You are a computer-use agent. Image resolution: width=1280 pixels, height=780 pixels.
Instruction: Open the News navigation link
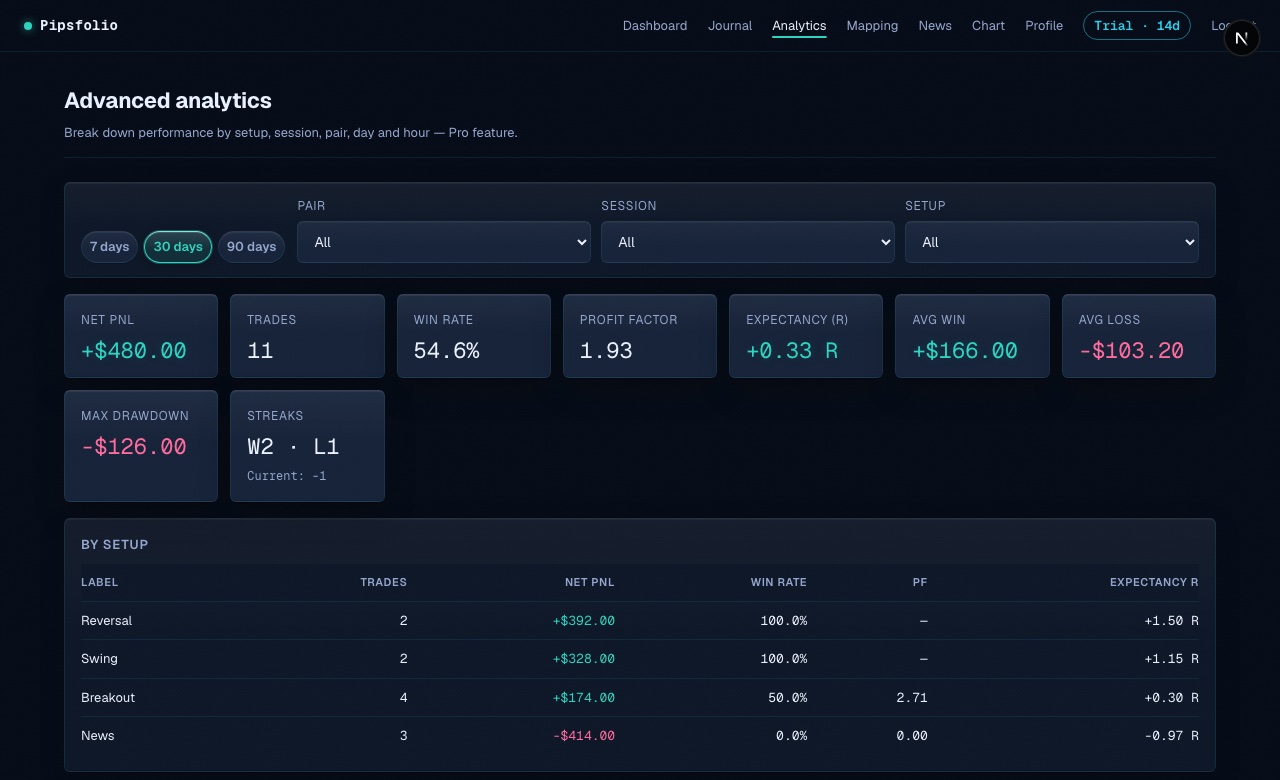(935, 26)
